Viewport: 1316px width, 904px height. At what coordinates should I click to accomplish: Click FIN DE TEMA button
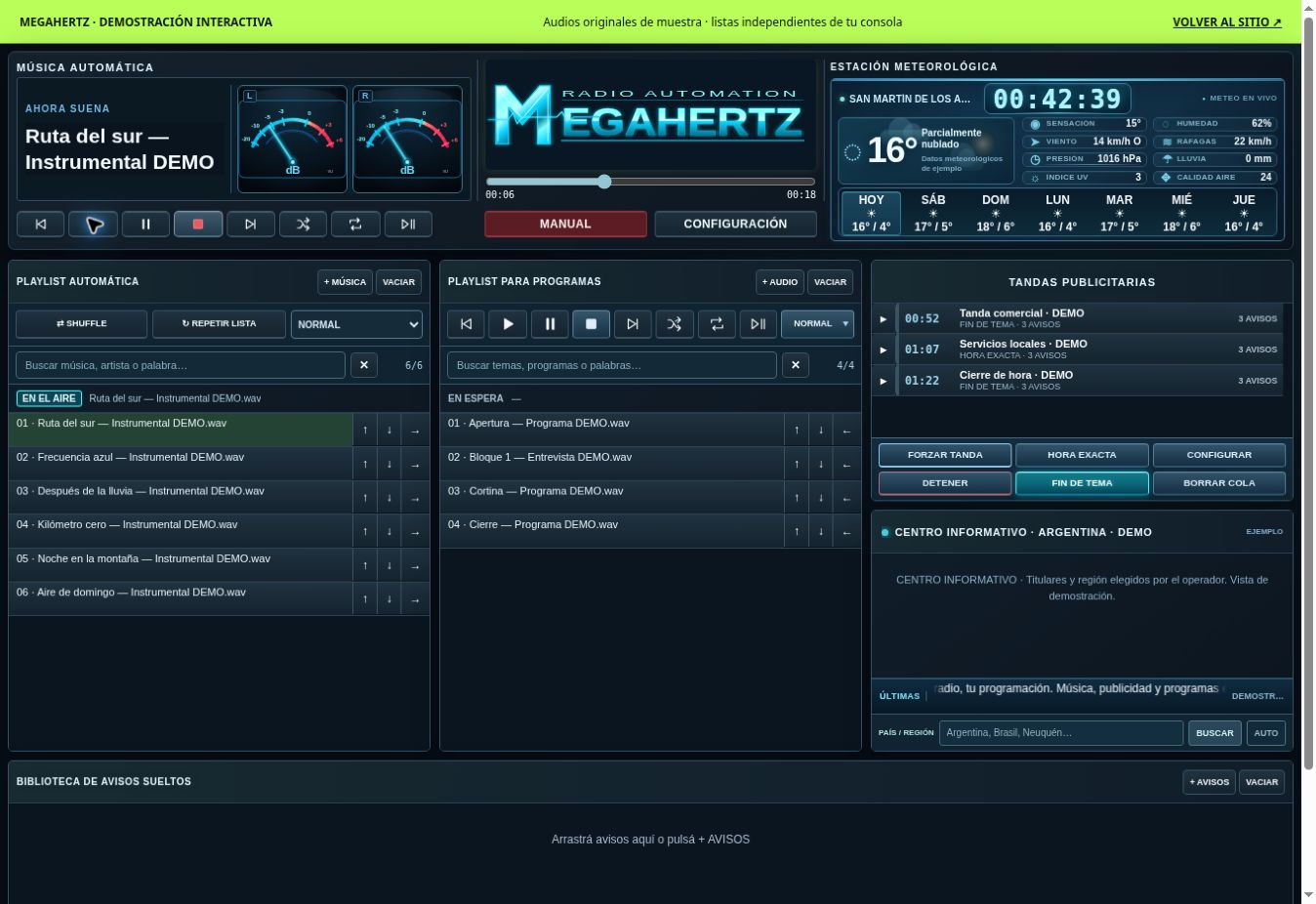(x=1082, y=483)
